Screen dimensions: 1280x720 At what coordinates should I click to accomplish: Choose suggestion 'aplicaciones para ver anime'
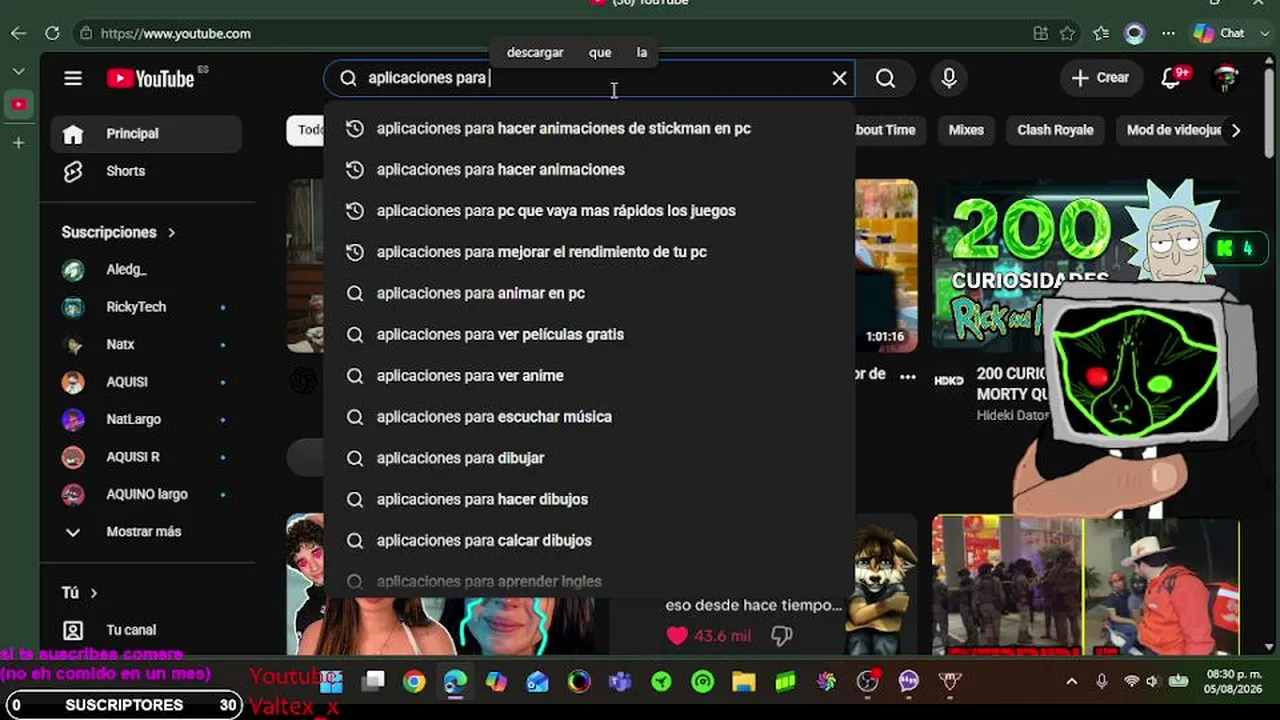(x=589, y=375)
